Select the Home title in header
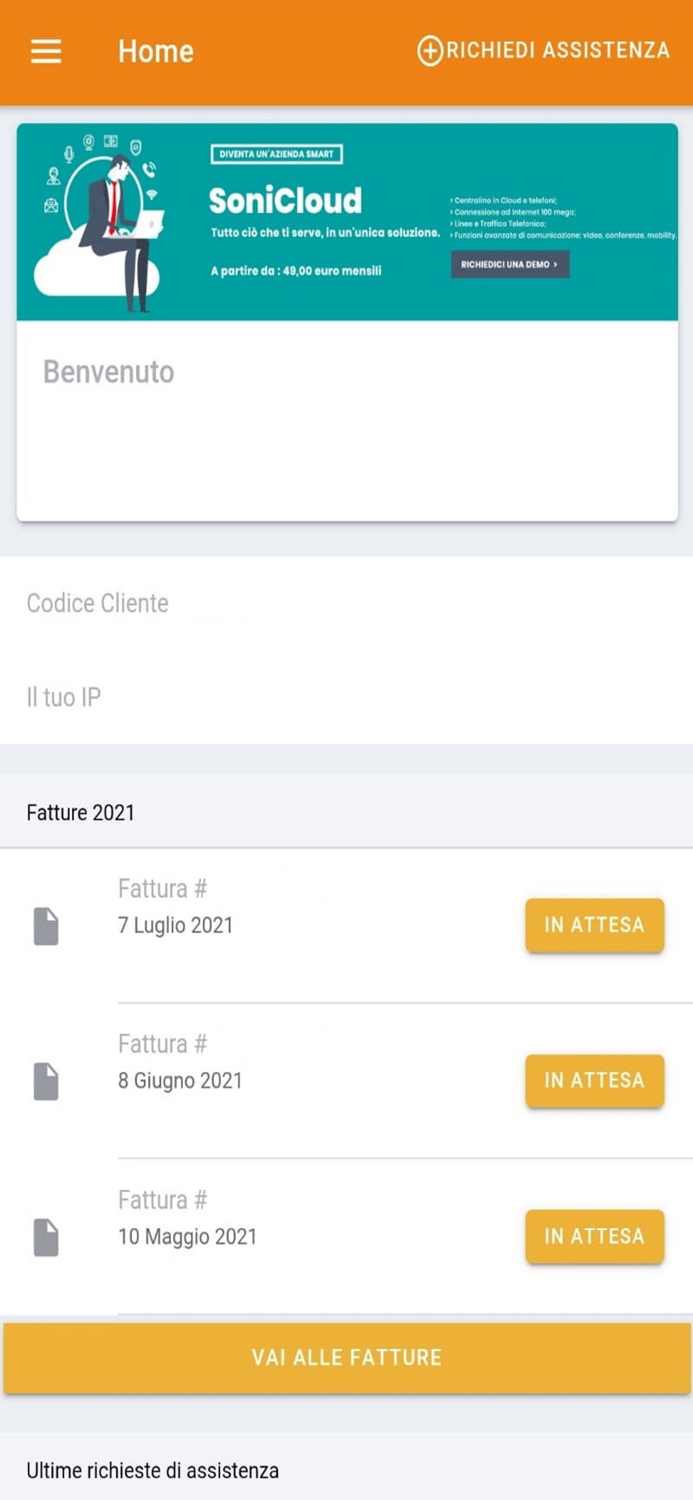The height and width of the screenshot is (1500, 693). [x=155, y=51]
